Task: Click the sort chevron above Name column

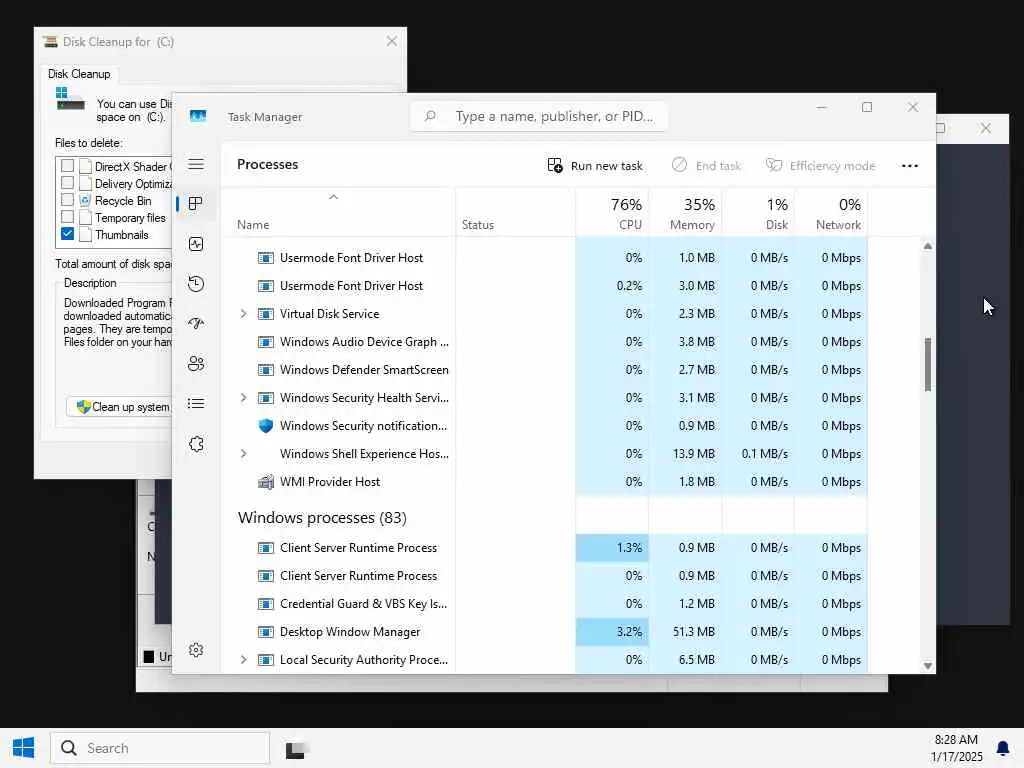Action: [x=333, y=197]
